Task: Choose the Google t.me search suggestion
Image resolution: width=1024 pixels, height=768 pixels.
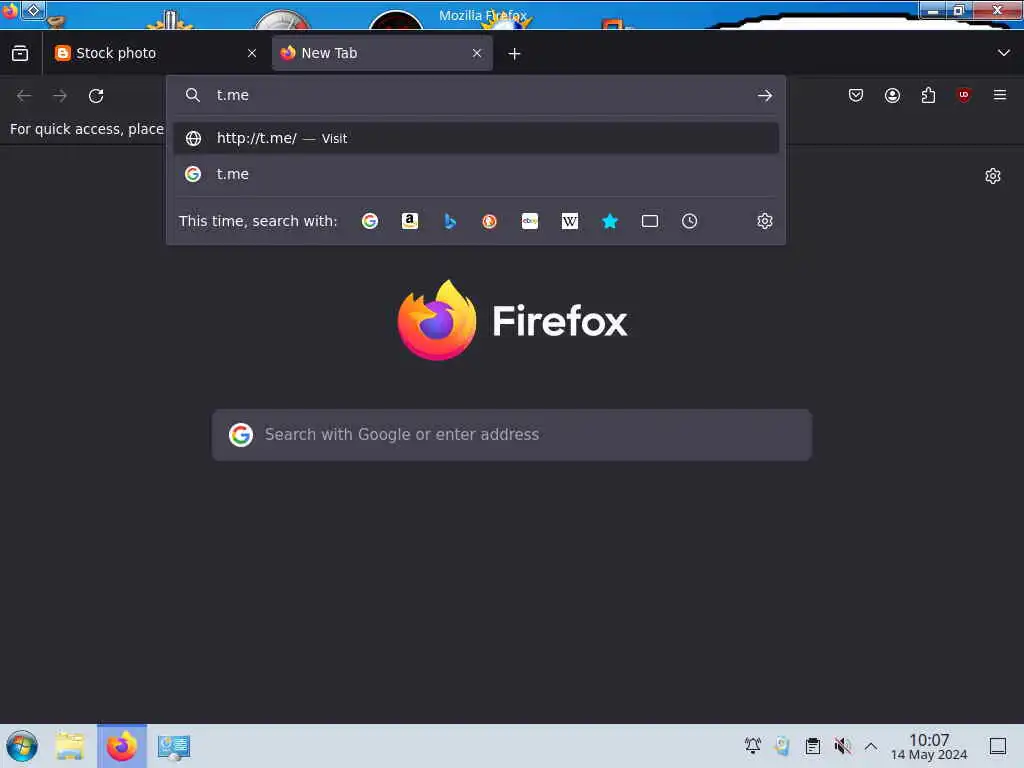Action: [x=476, y=174]
